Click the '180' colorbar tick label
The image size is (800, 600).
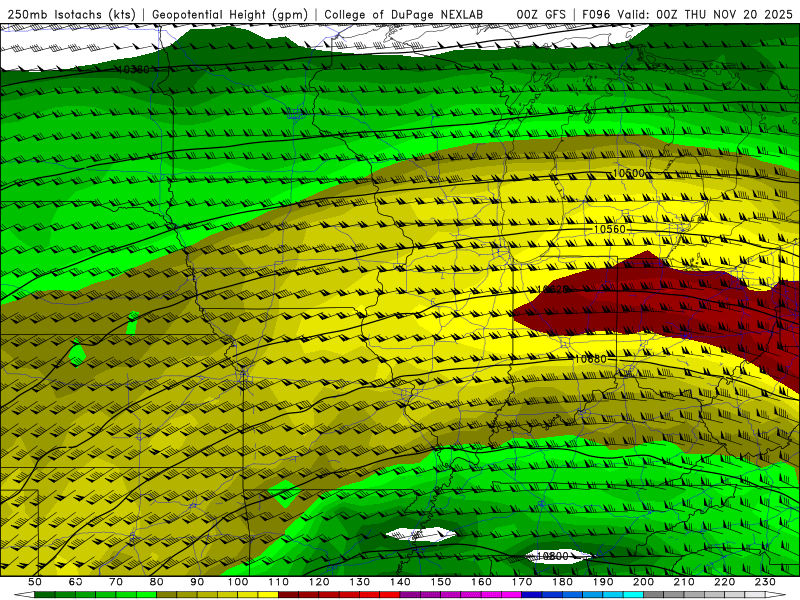562,582
